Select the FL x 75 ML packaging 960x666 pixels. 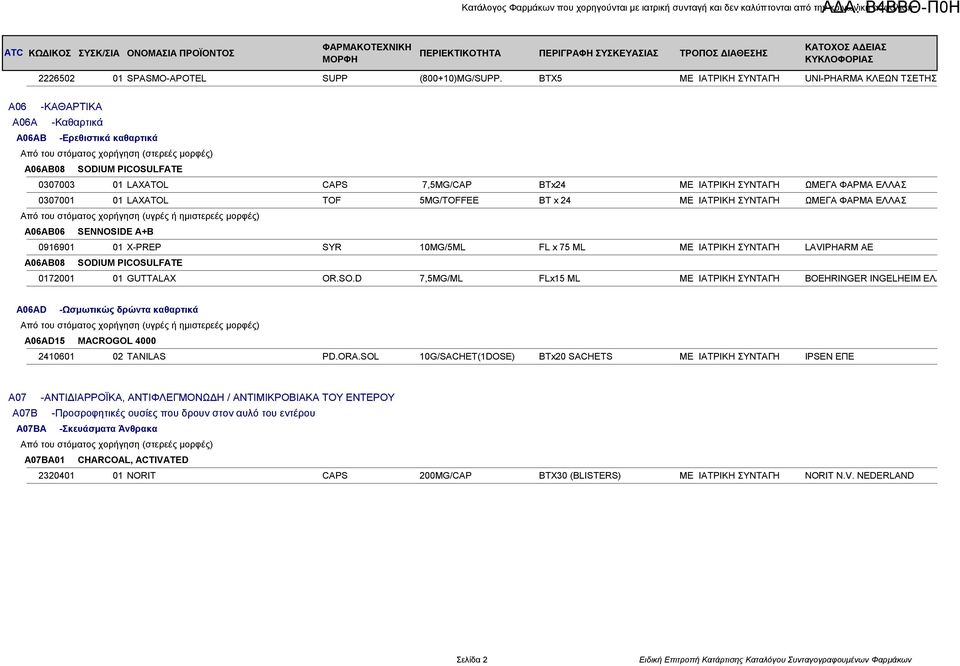coord(562,247)
